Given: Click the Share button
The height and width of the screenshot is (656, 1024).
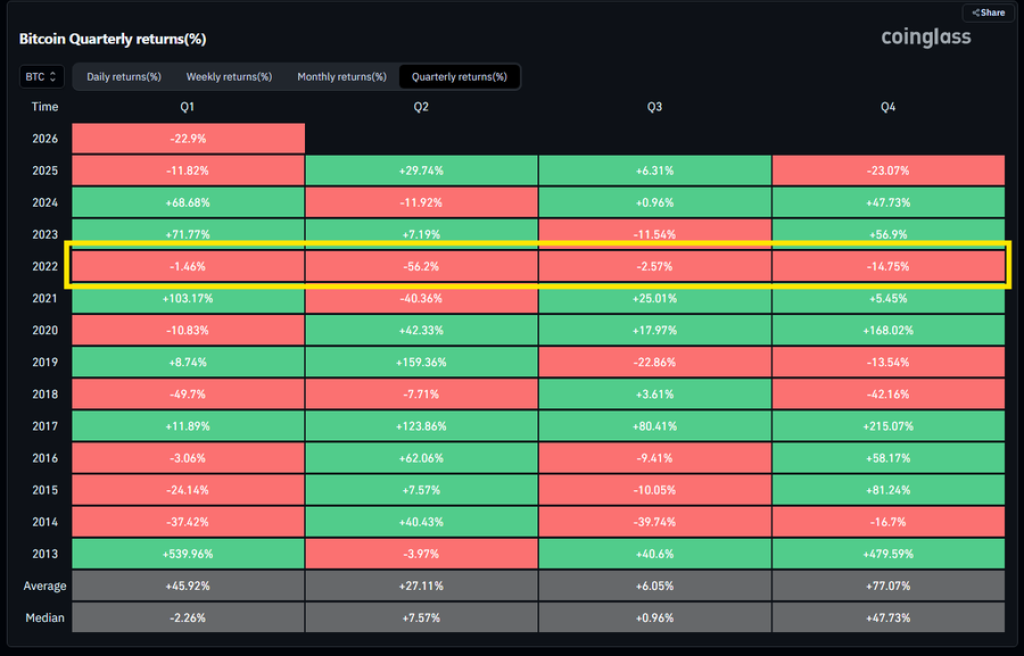Looking at the screenshot, I should (x=987, y=13).
